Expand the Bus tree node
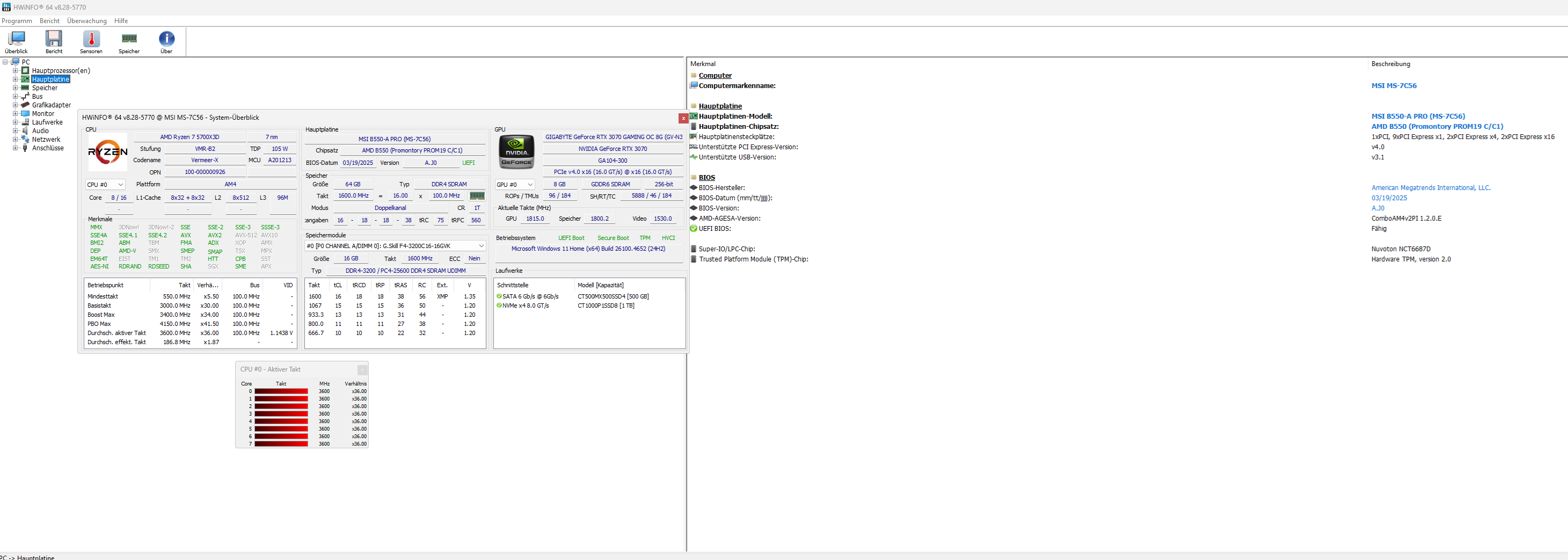 [x=15, y=96]
